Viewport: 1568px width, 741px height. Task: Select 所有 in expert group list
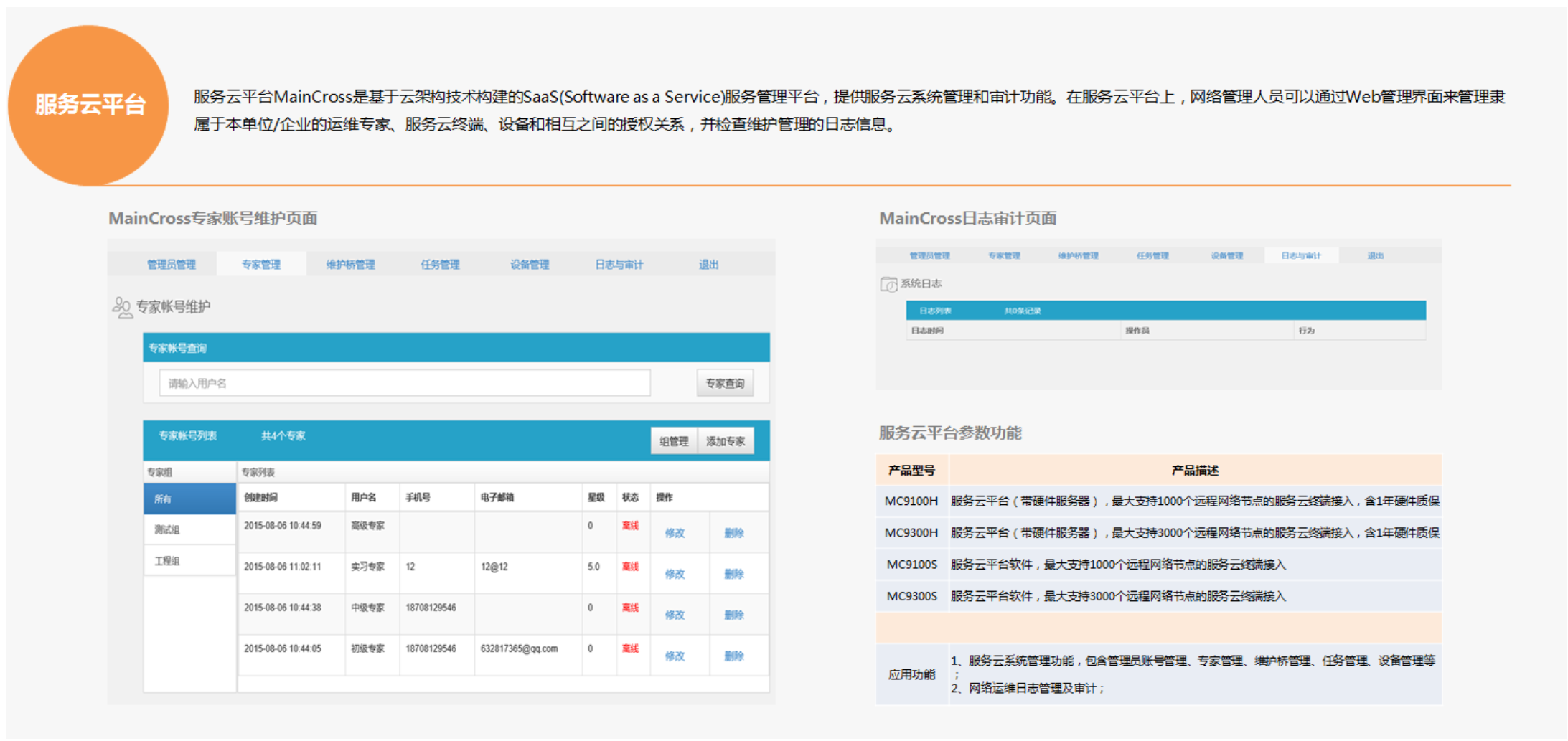click(x=190, y=499)
